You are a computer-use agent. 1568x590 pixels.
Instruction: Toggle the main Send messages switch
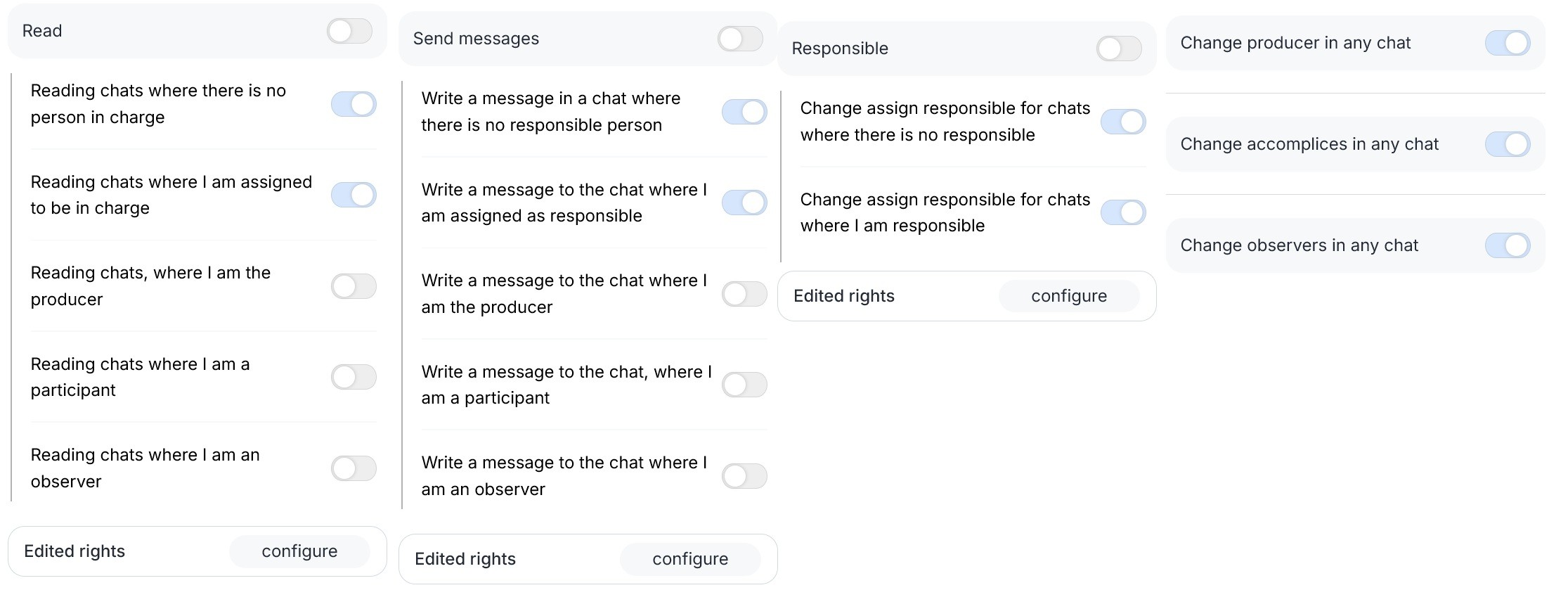740,39
